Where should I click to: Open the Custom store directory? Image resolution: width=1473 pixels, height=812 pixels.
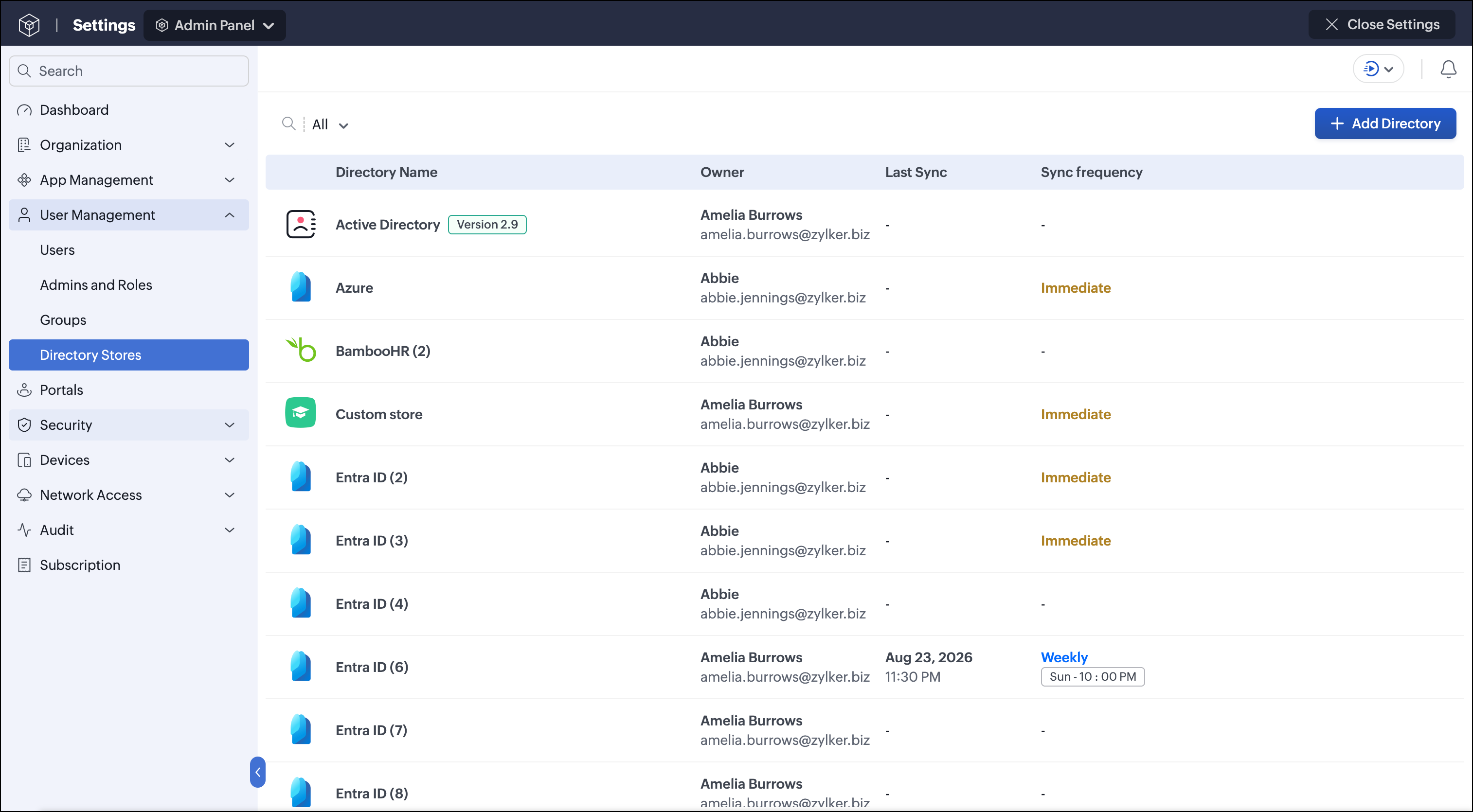coord(379,414)
